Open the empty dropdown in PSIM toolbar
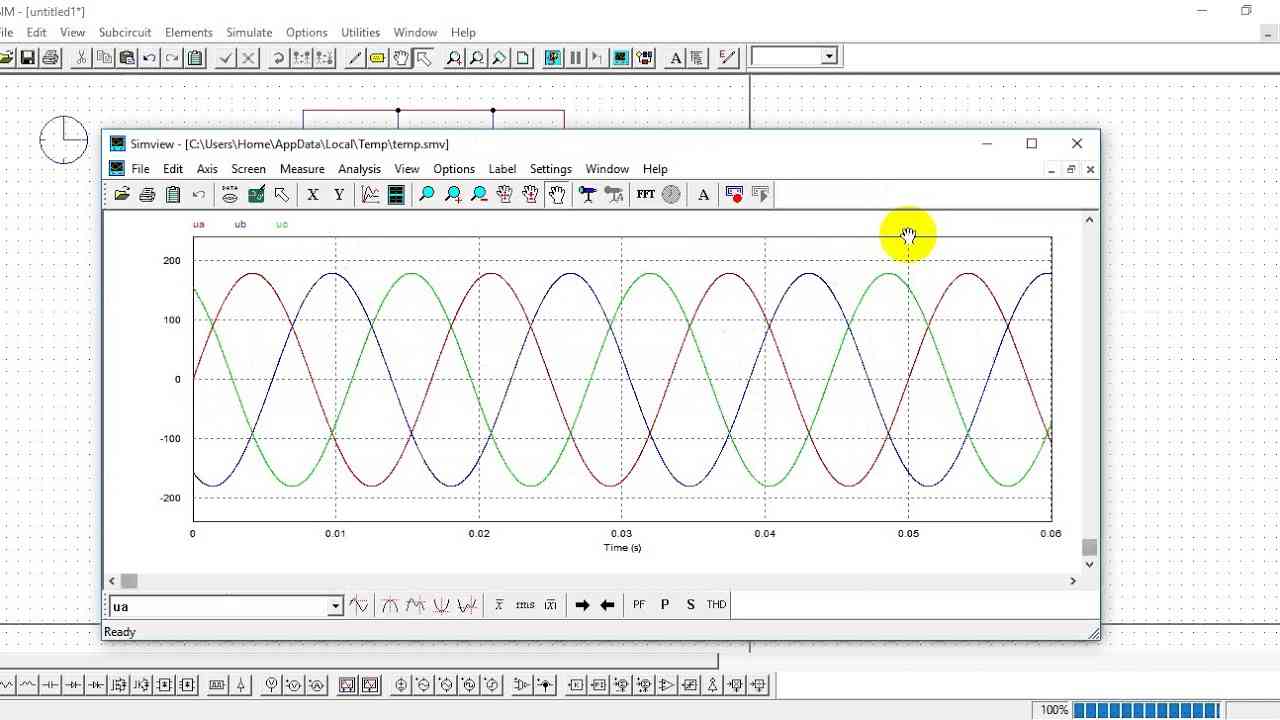Image resolution: width=1280 pixels, height=720 pixels. click(829, 57)
